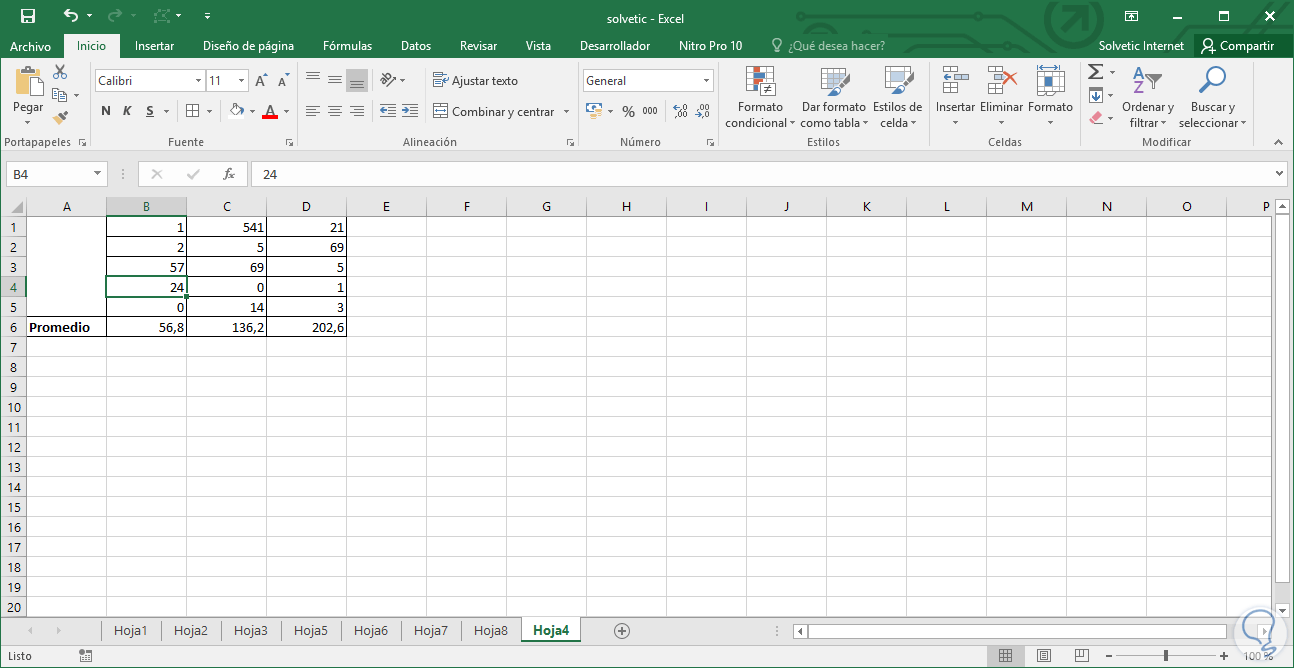Align text left in the cell
The width and height of the screenshot is (1294, 668).
pos(313,111)
